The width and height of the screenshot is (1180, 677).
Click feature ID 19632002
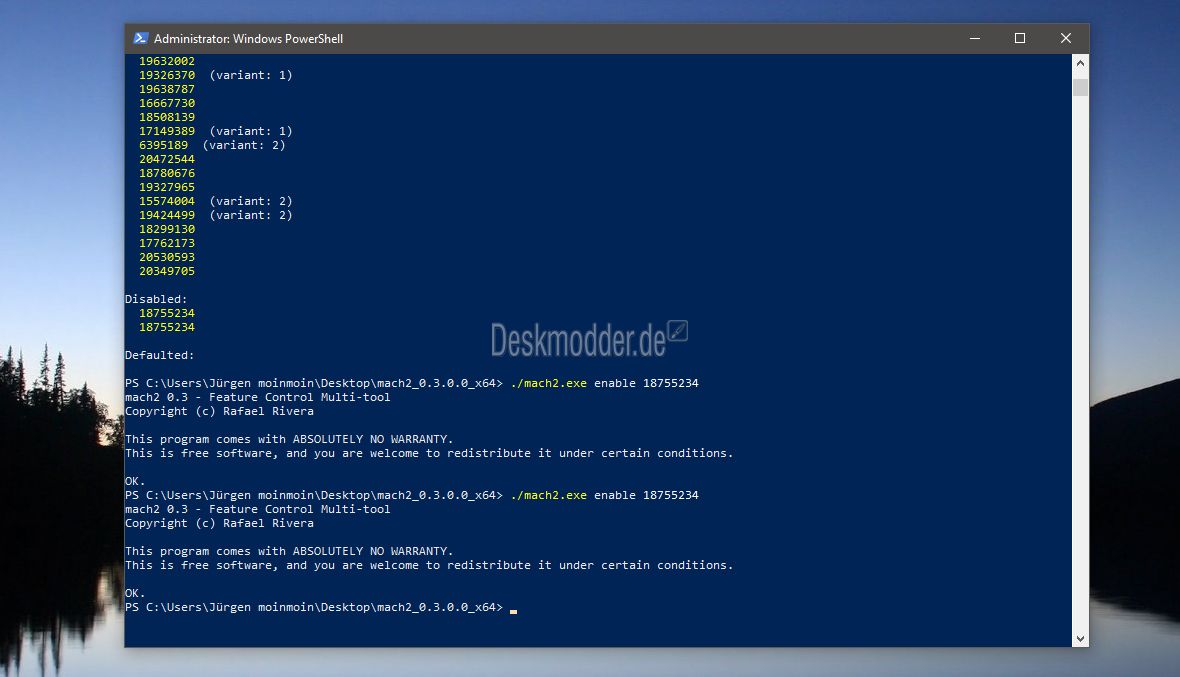[x=167, y=61]
